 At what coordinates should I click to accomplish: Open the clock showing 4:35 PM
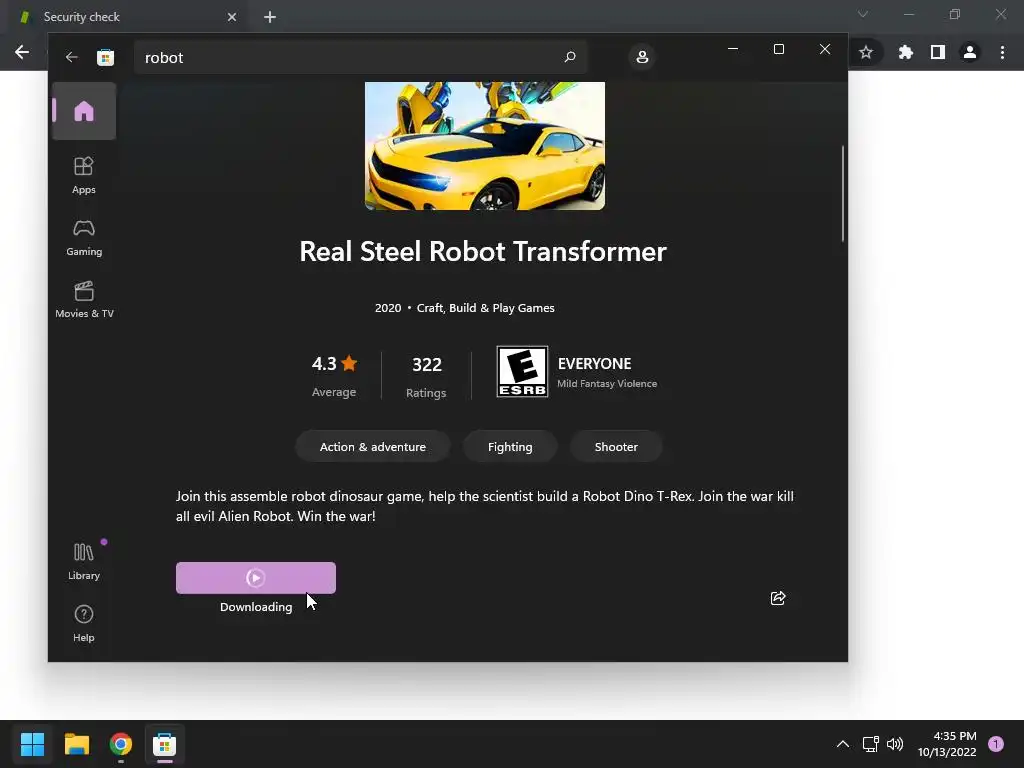click(947, 744)
